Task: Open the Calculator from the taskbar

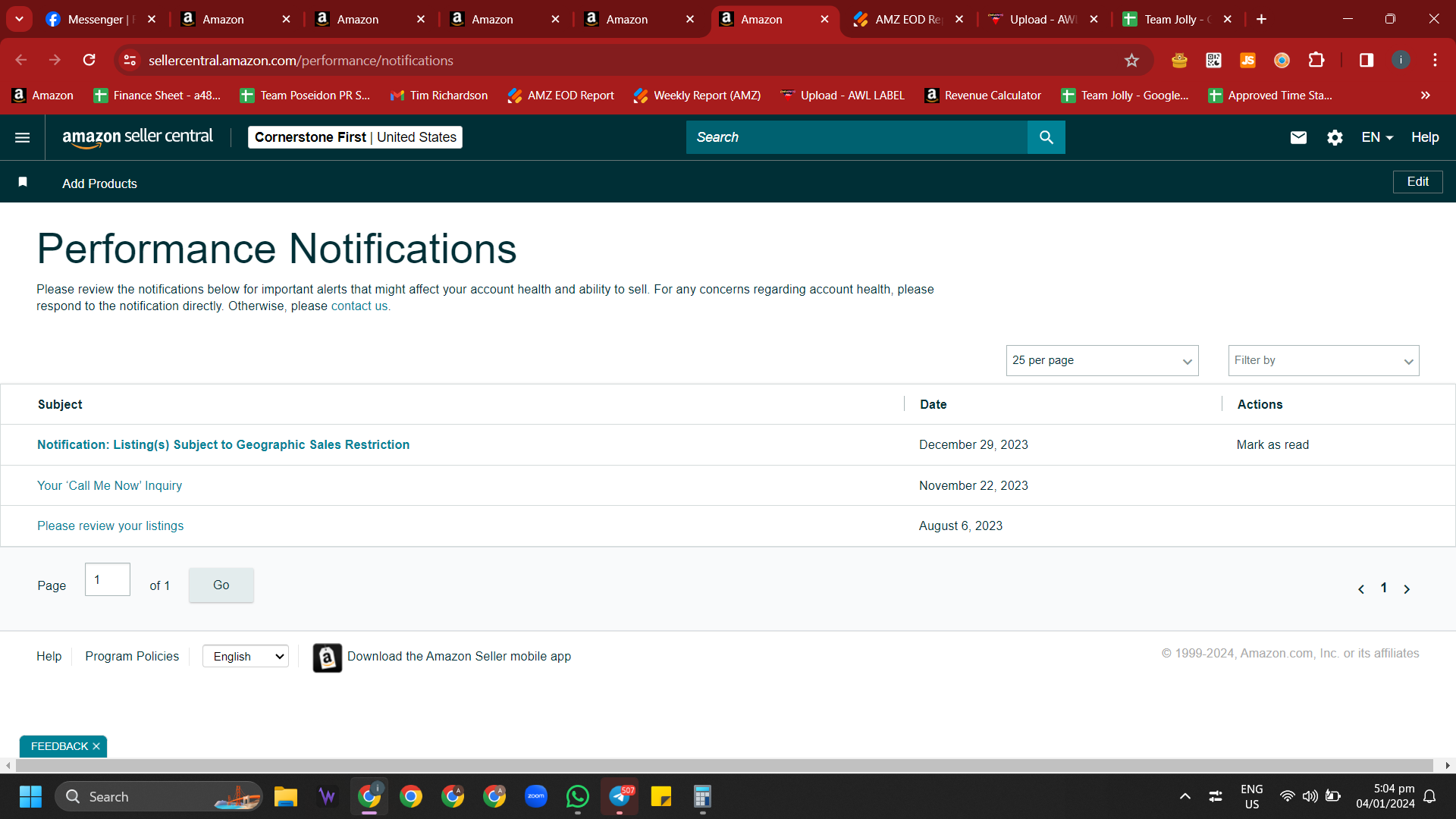Action: (703, 796)
